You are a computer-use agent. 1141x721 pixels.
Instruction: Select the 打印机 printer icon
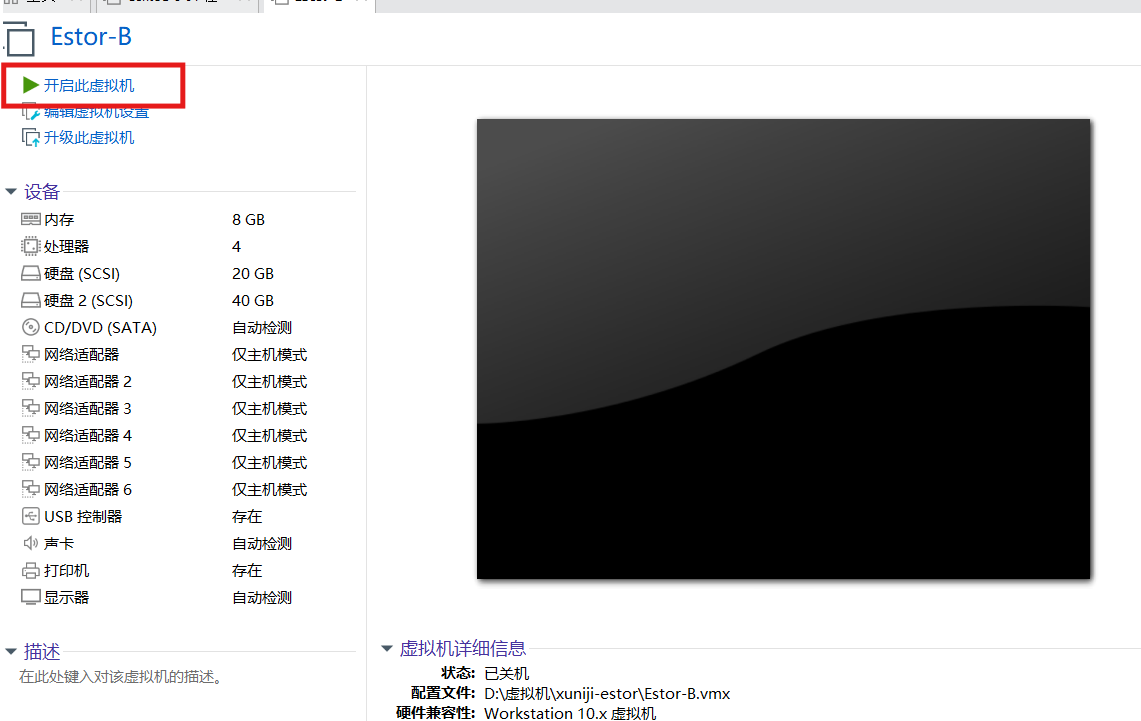[29, 570]
